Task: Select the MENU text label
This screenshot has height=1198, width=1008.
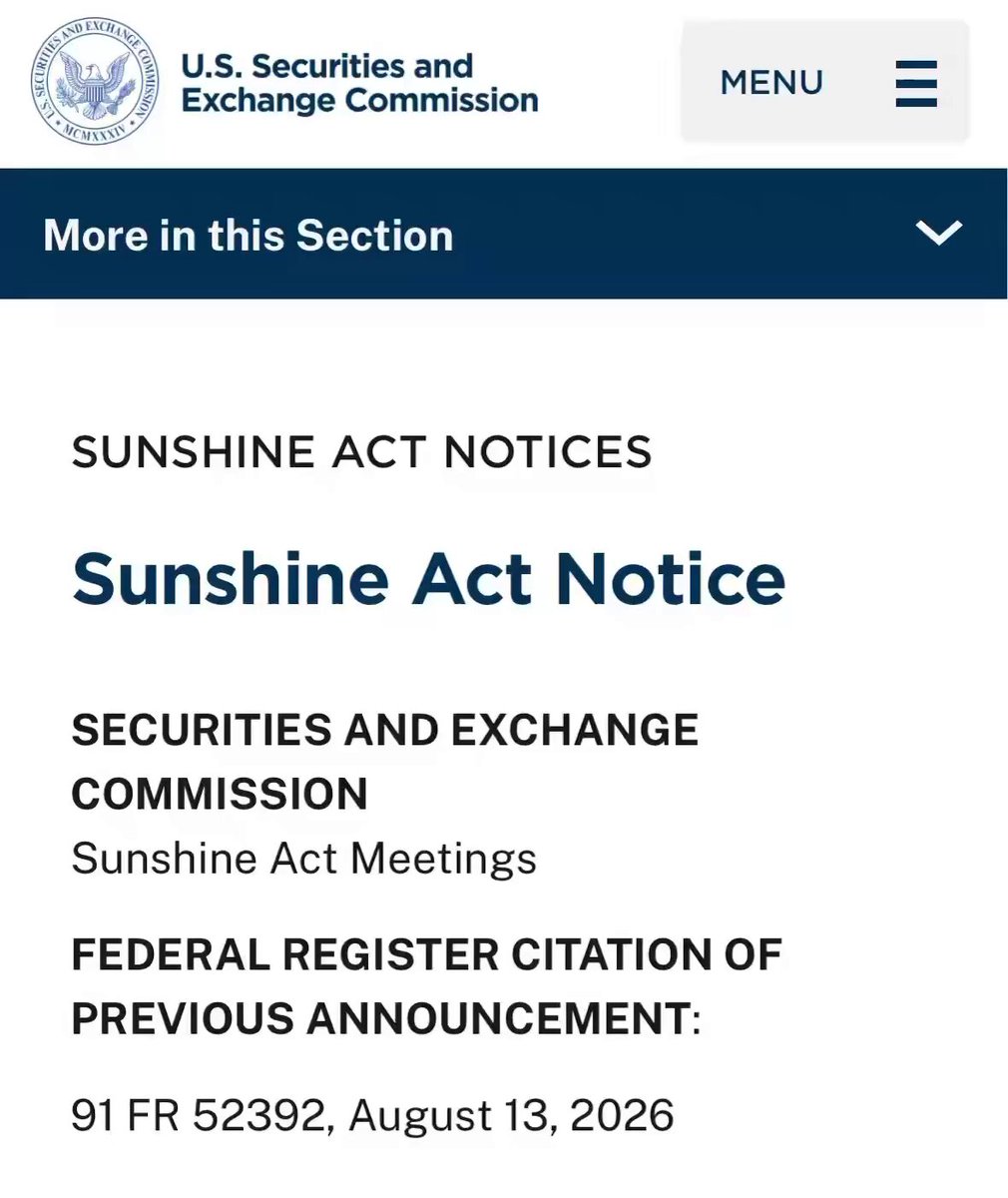Action: [x=771, y=83]
